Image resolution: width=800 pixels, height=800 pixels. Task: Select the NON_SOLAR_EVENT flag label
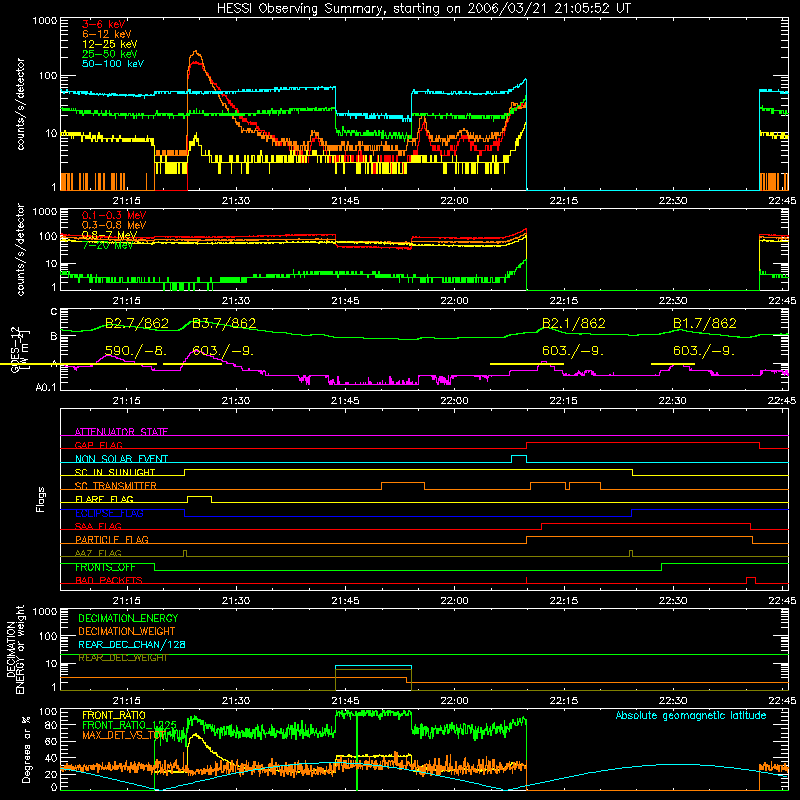tap(121, 459)
